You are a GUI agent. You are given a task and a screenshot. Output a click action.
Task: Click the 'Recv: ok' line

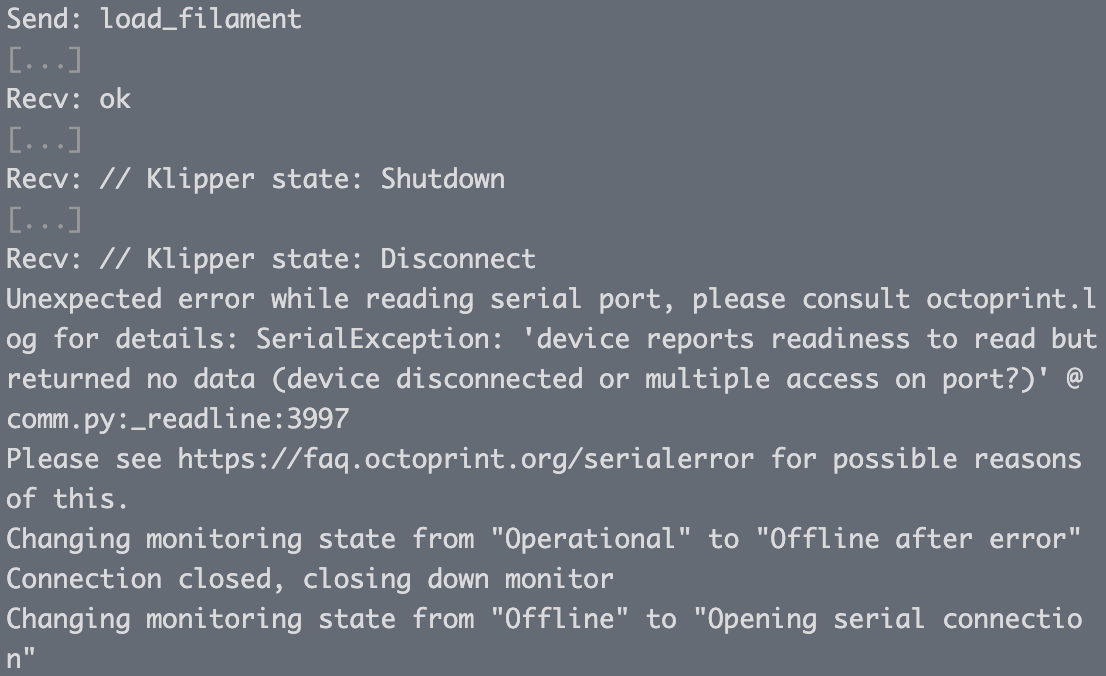pyautogui.click(x=68, y=99)
